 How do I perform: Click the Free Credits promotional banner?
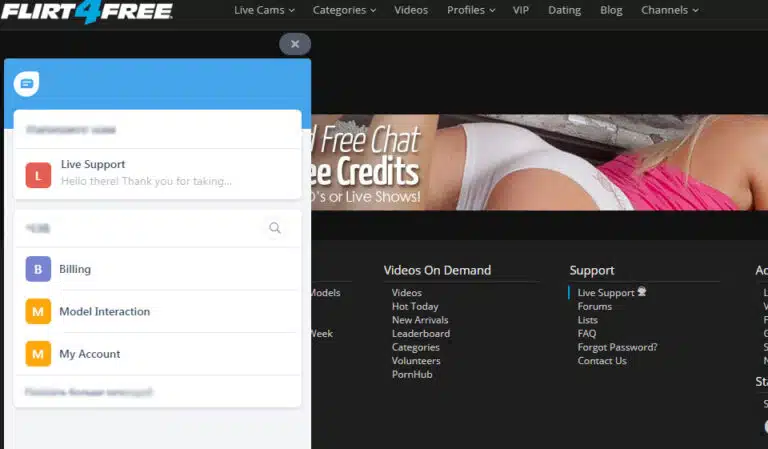click(x=540, y=162)
